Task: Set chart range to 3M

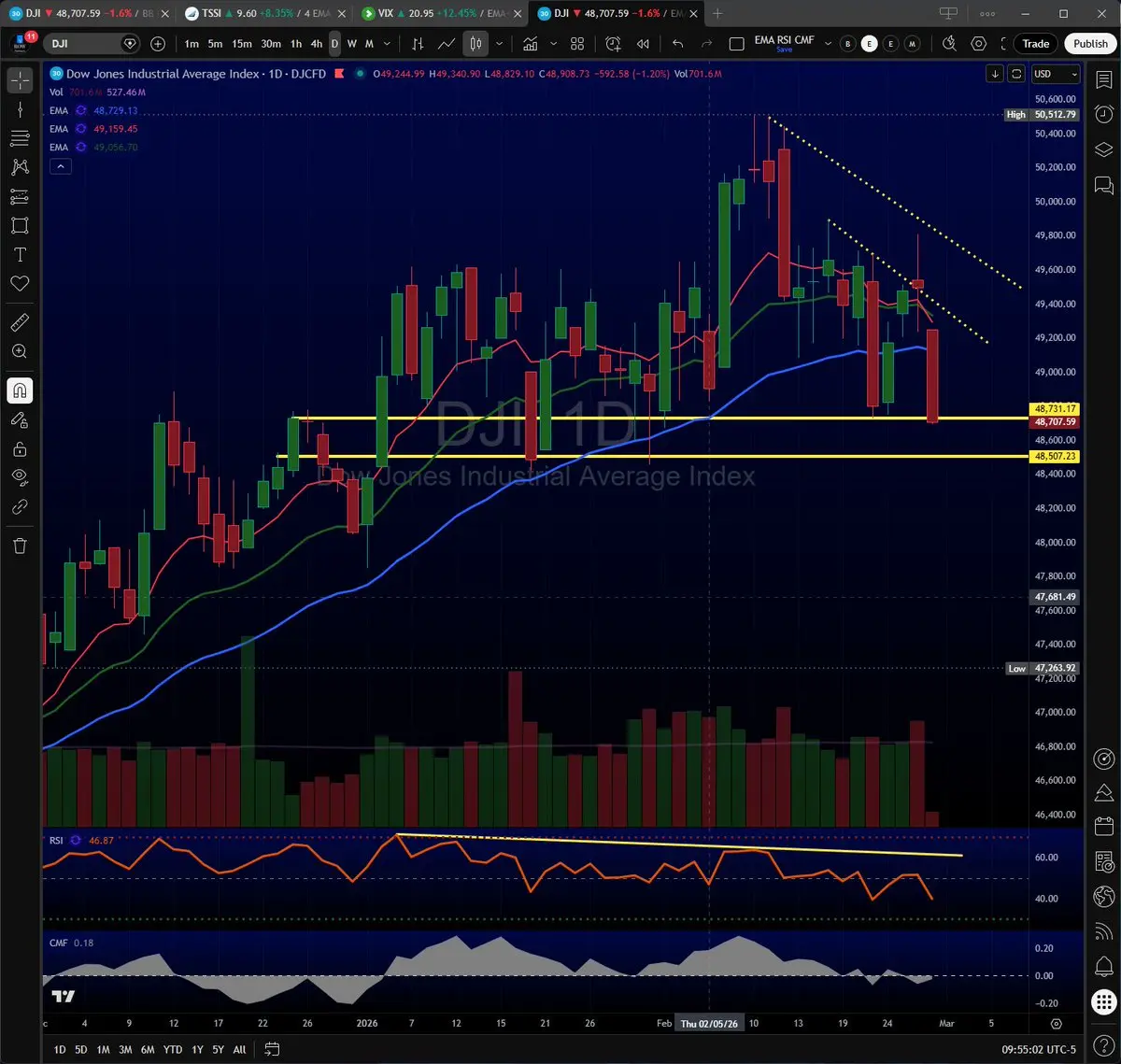Action: pos(124,1049)
